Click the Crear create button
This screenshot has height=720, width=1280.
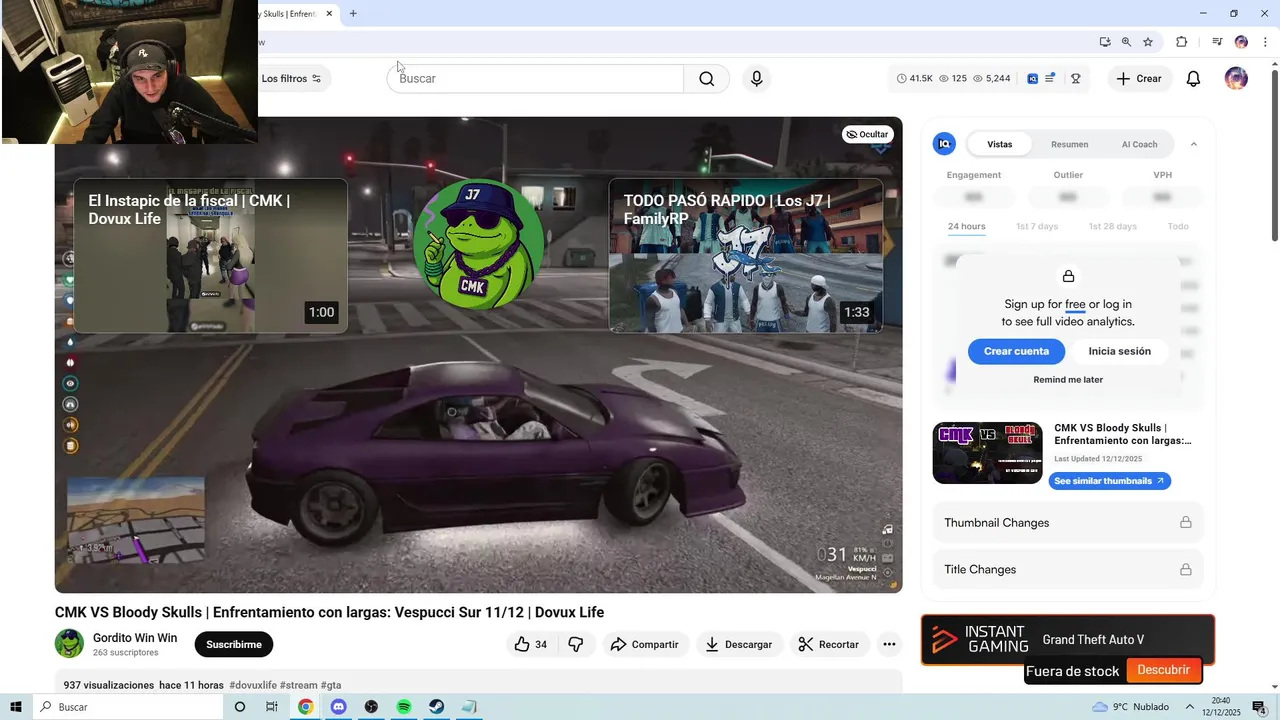pos(1139,79)
